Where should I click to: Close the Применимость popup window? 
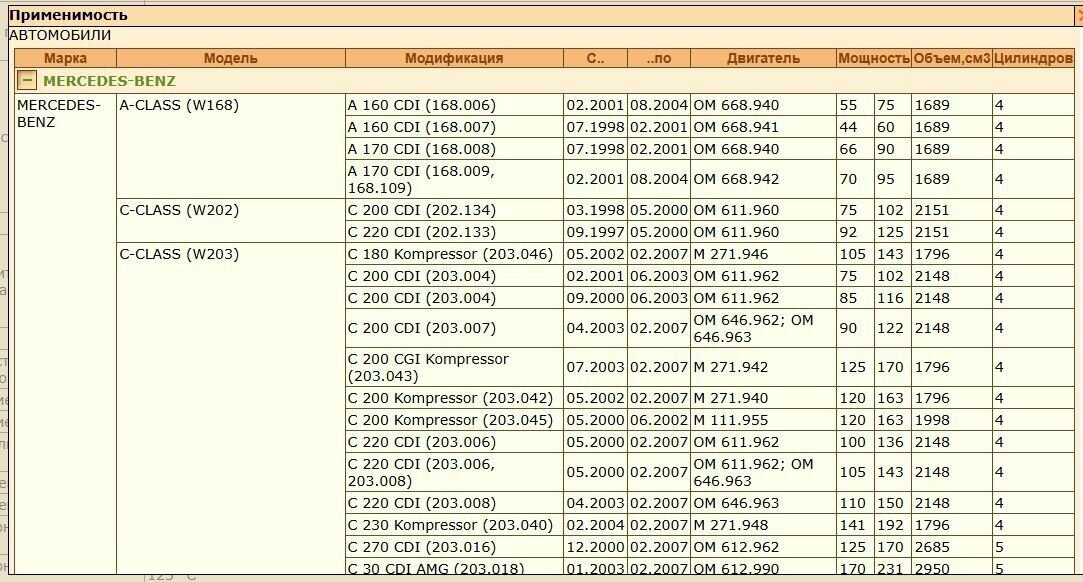click(x=1080, y=15)
